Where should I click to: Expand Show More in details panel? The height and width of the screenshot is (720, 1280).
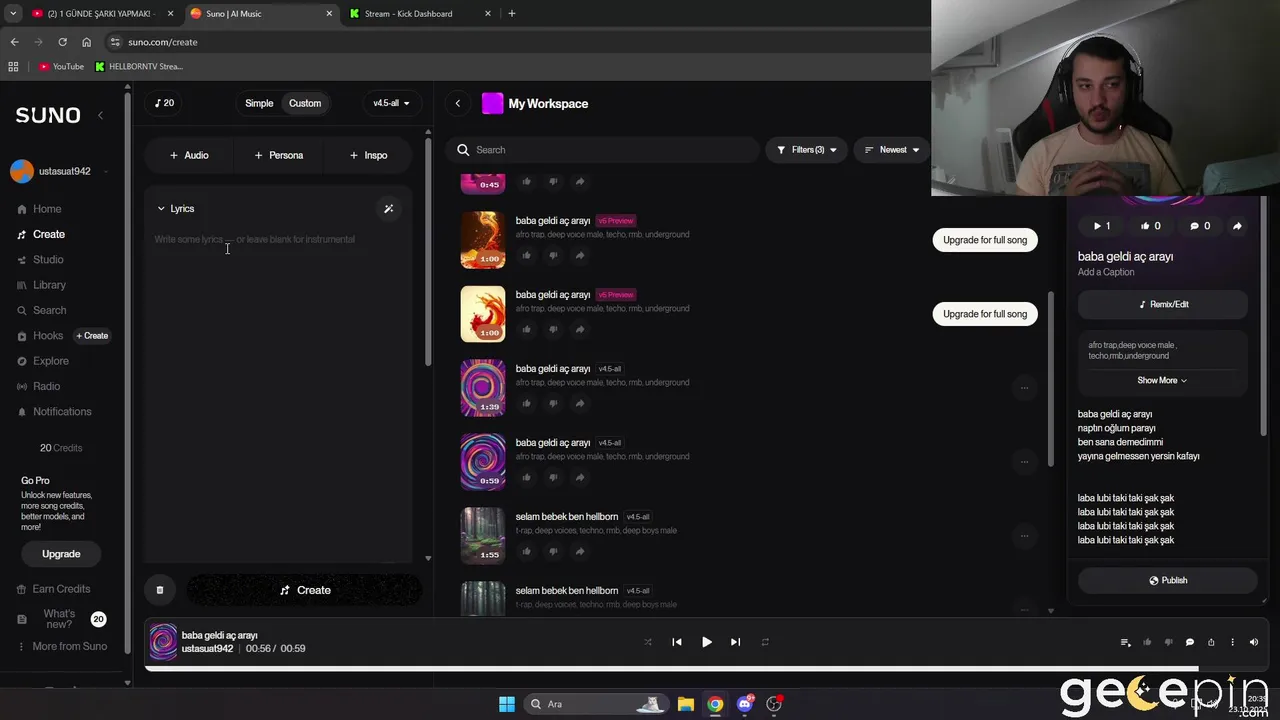[1162, 381]
